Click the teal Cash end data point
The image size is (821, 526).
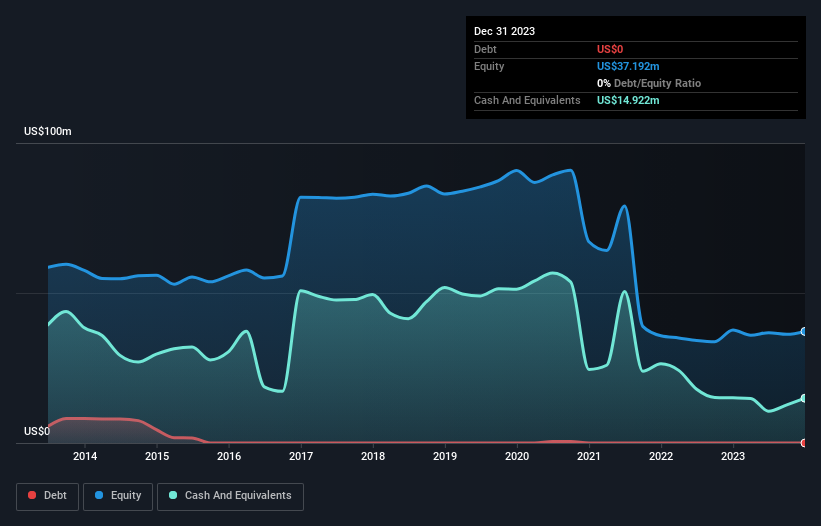804,398
